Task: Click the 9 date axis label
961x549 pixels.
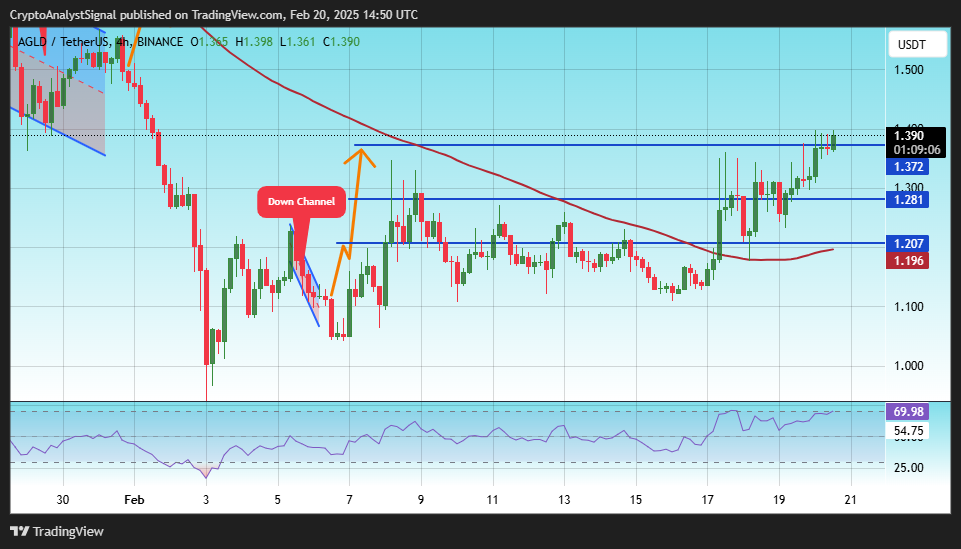Action: (x=421, y=500)
